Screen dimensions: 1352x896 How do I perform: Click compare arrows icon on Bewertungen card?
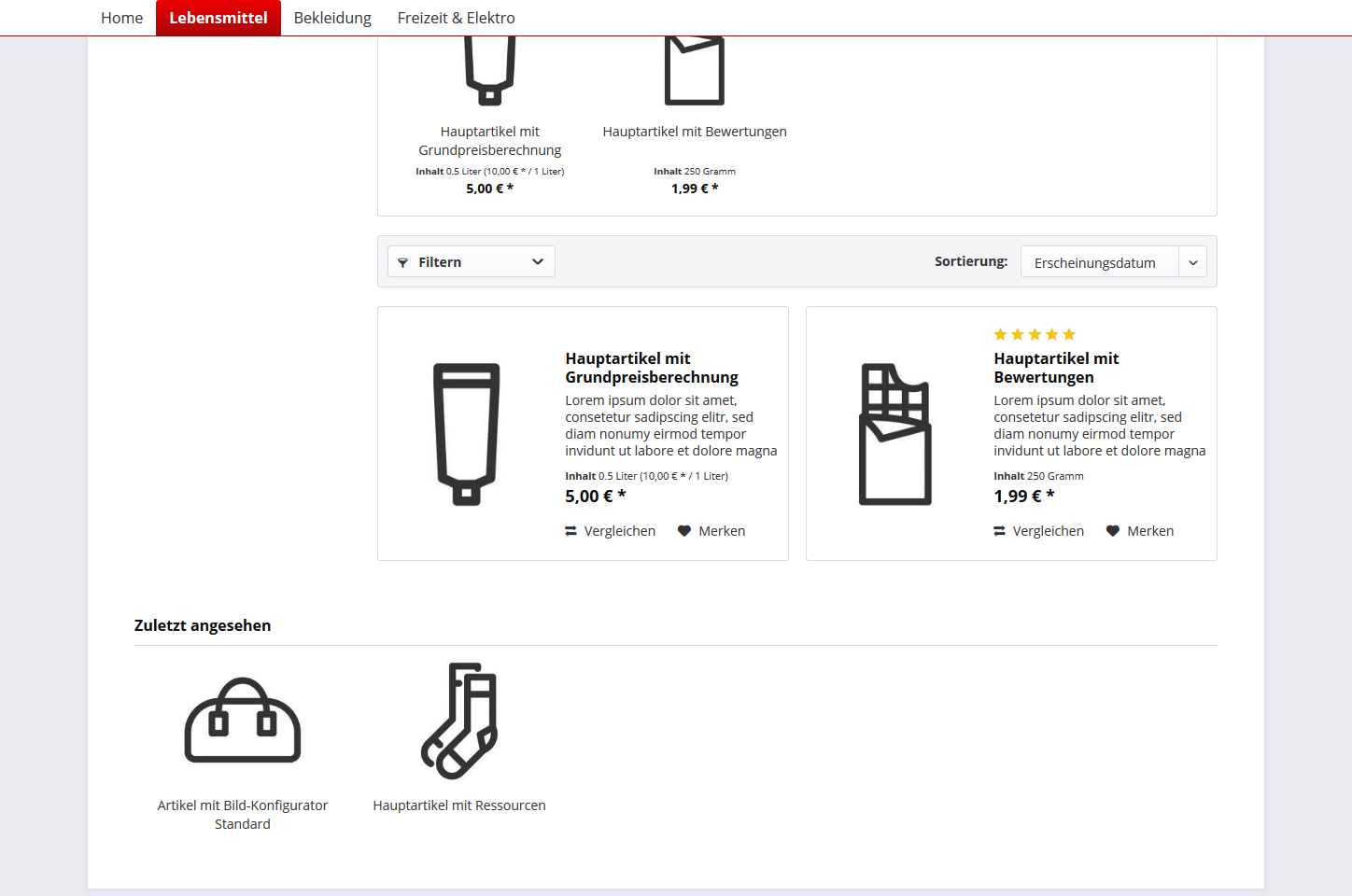coord(999,531)
